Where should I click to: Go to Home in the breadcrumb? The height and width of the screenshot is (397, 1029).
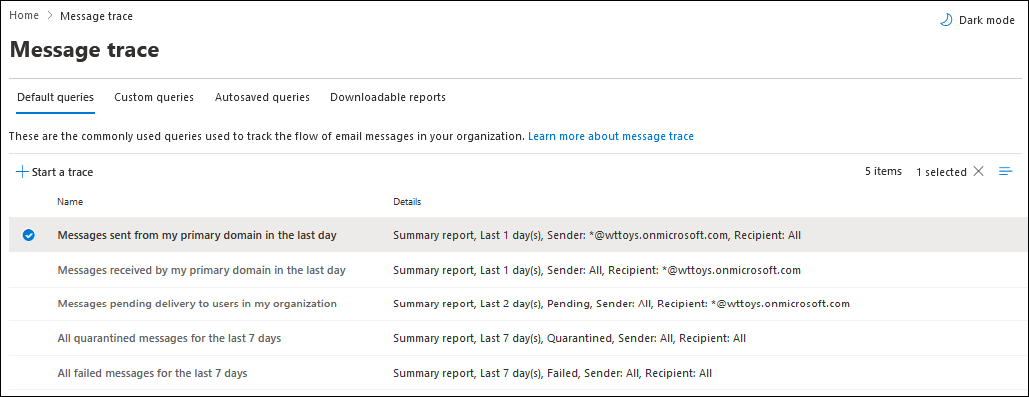click(24, 16)
